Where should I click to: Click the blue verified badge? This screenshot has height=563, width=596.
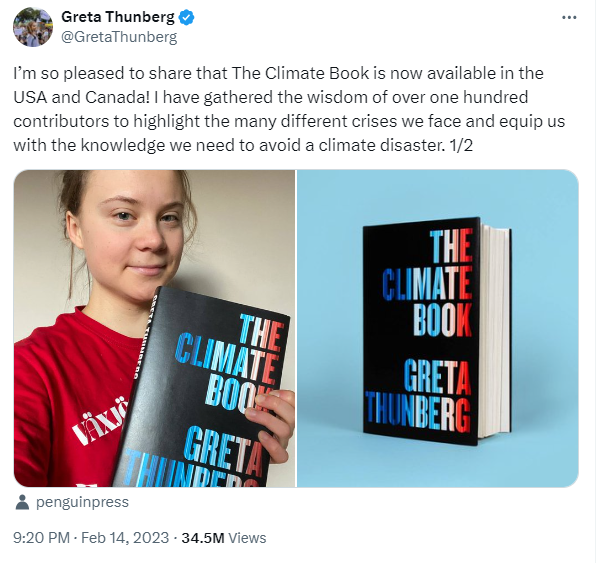coord(187,17)
